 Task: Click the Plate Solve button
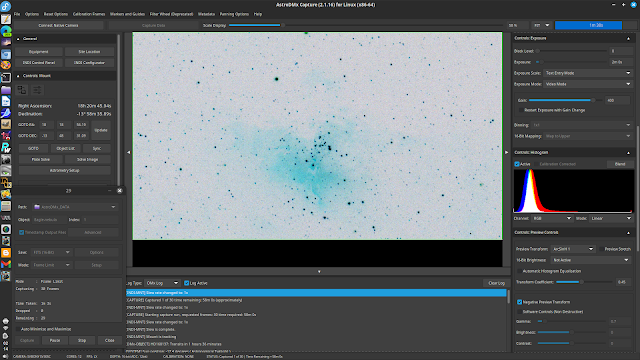point(41,159)
